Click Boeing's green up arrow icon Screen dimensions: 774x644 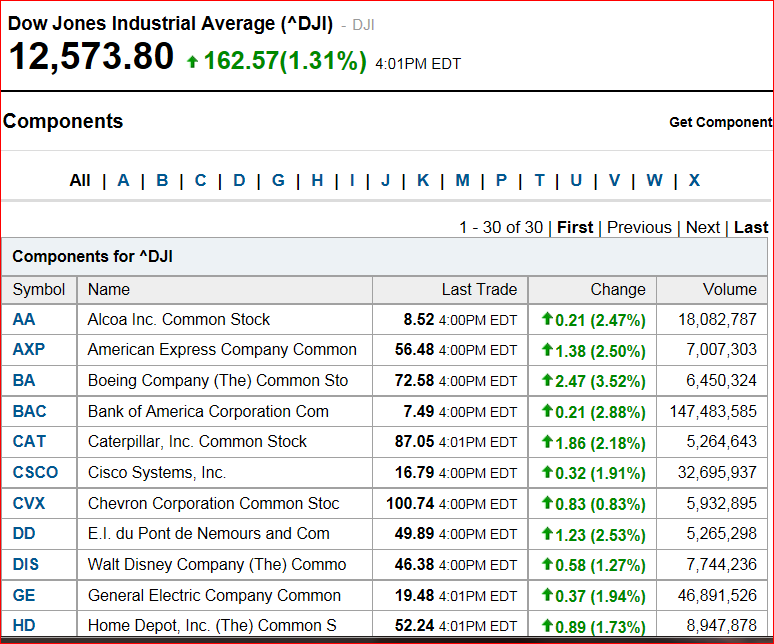click(547, 379)
